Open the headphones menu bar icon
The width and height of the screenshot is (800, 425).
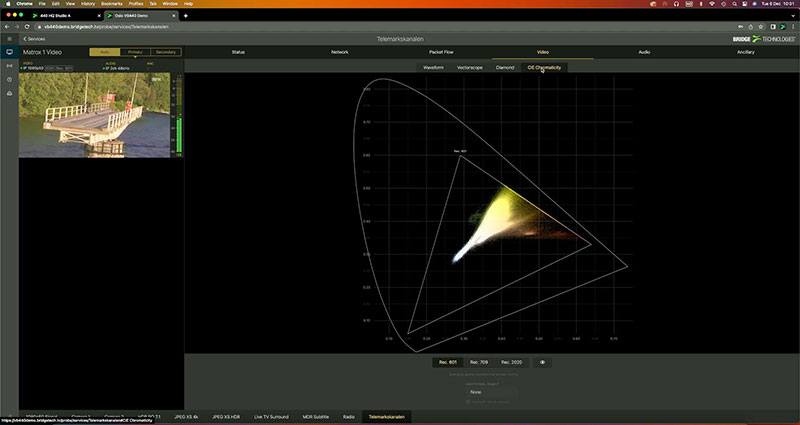(677, 4)
